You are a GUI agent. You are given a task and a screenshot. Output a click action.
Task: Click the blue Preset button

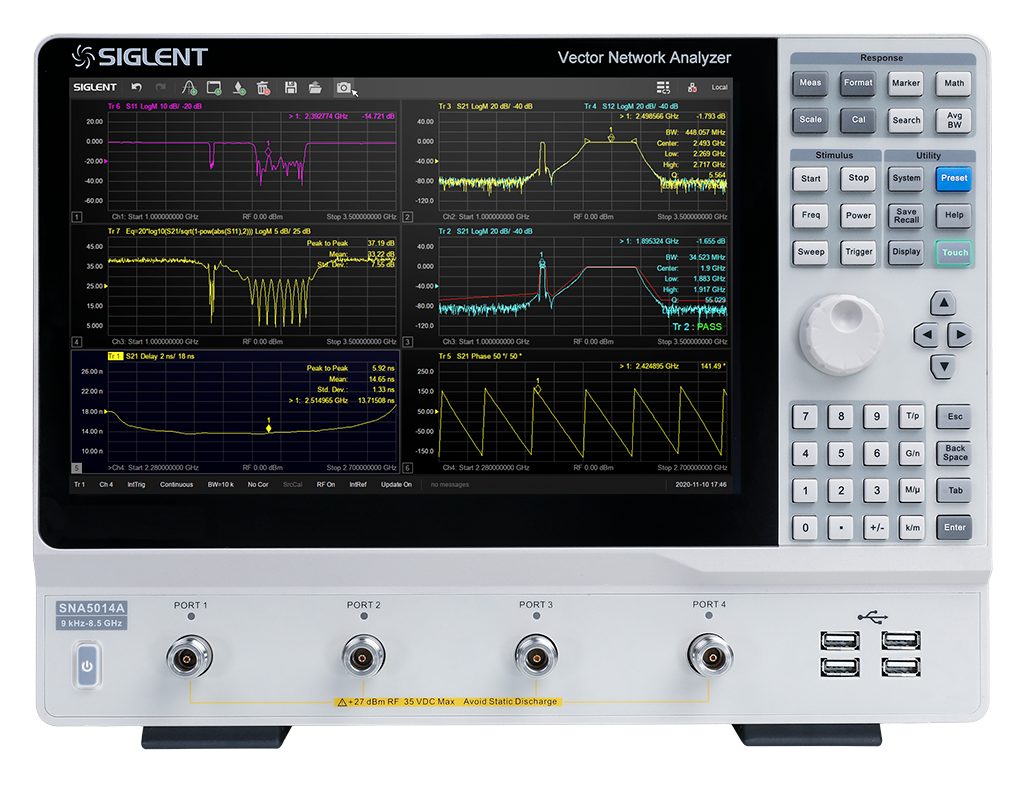coord(954,178)
